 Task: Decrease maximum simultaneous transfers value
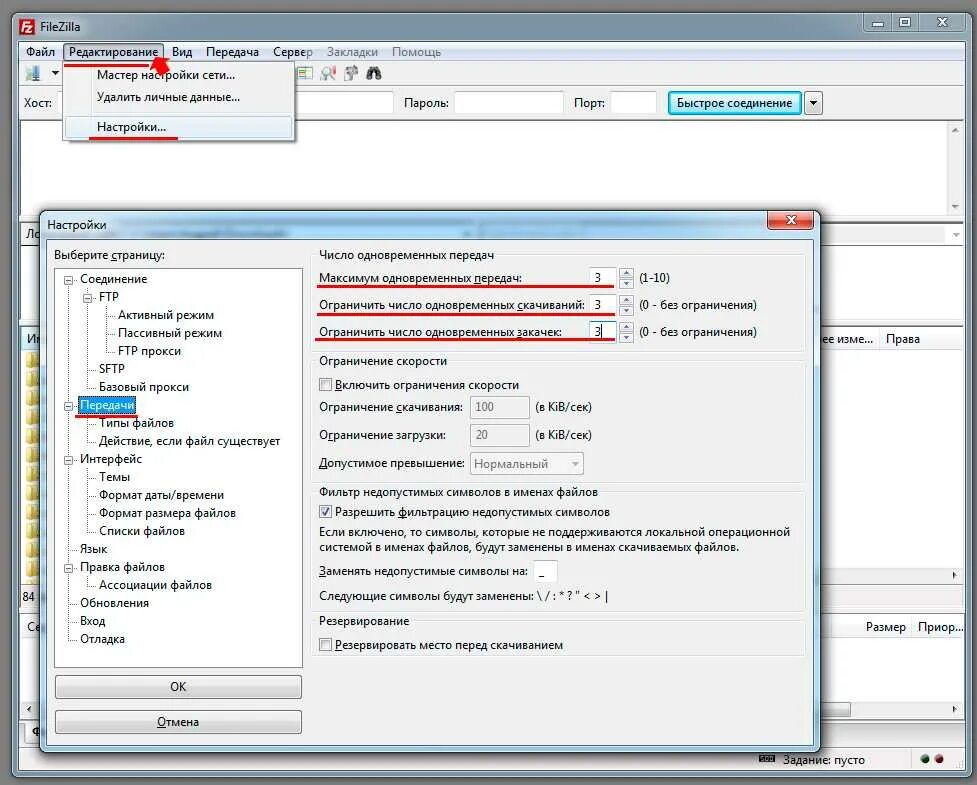(627, 283)
